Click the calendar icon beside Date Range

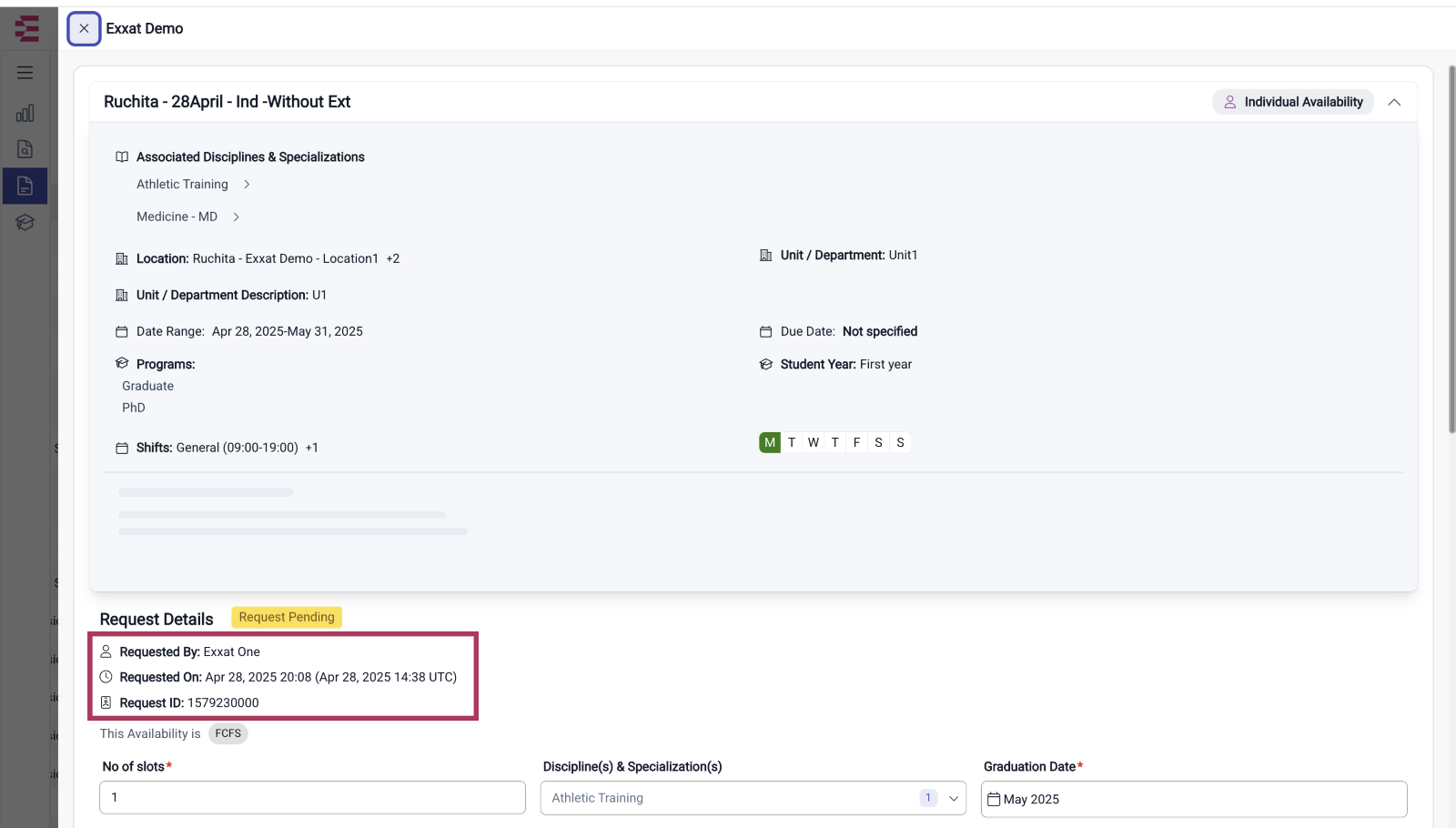[122, 332]
